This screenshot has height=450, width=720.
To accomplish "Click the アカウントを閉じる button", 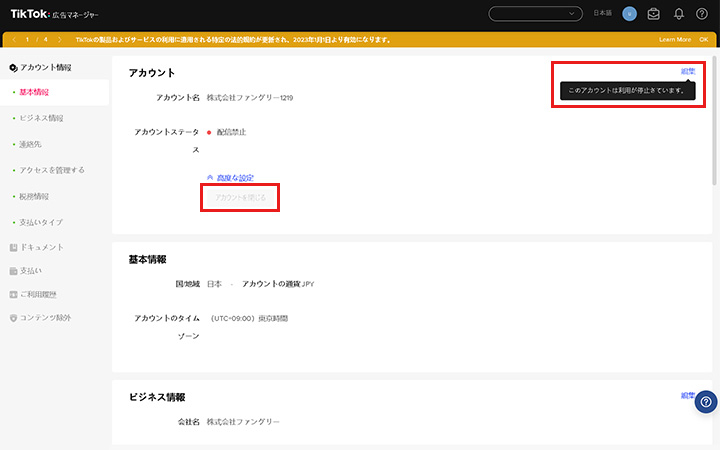I will (240, 197).
